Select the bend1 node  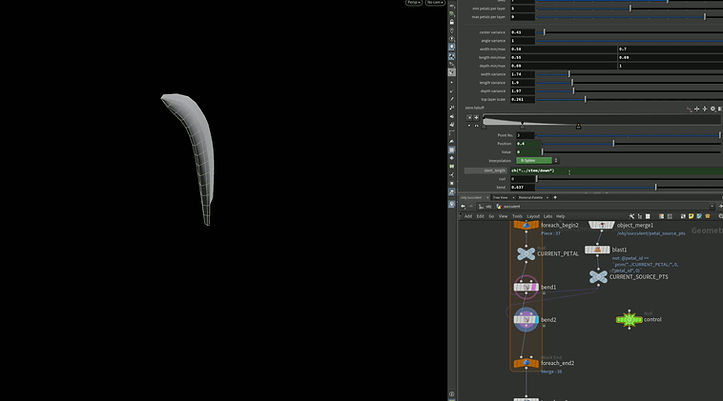[526, 287]
